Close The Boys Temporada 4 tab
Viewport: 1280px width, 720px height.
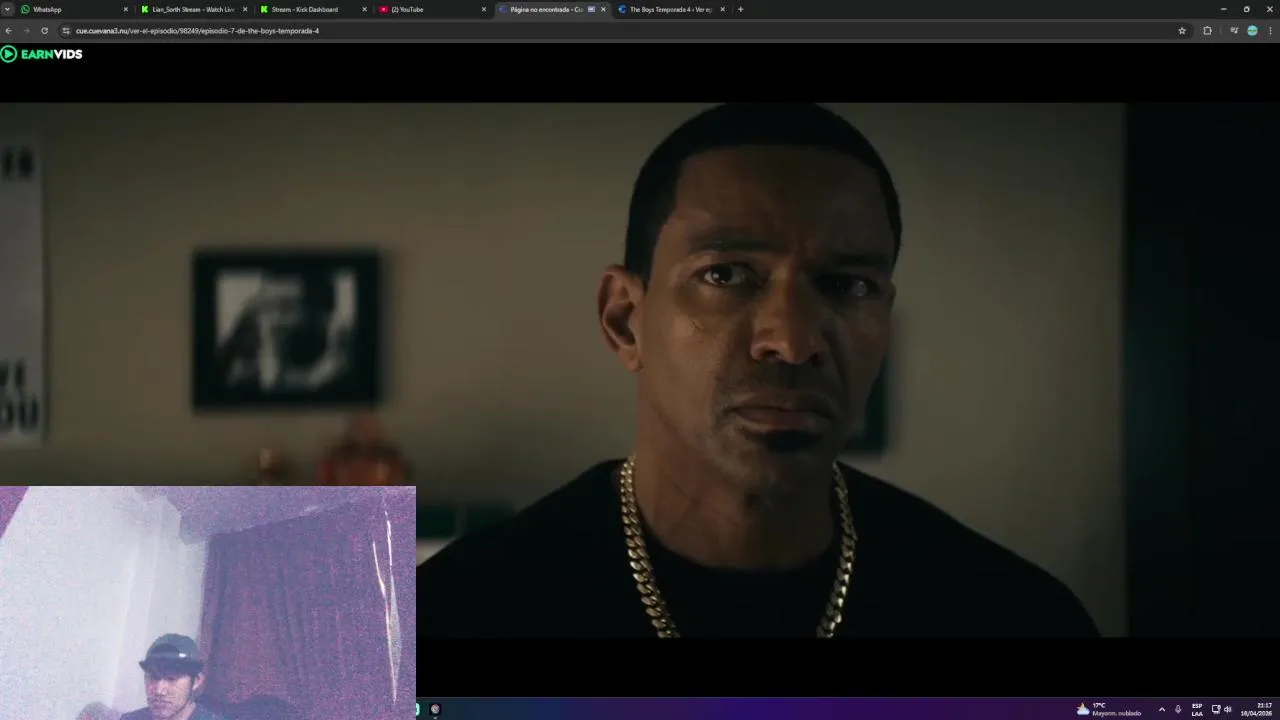[x=722, y=9]
